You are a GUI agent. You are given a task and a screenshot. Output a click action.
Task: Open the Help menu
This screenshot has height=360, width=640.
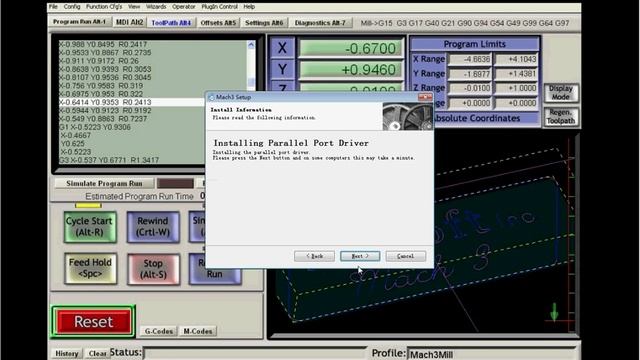coord(249,7)
